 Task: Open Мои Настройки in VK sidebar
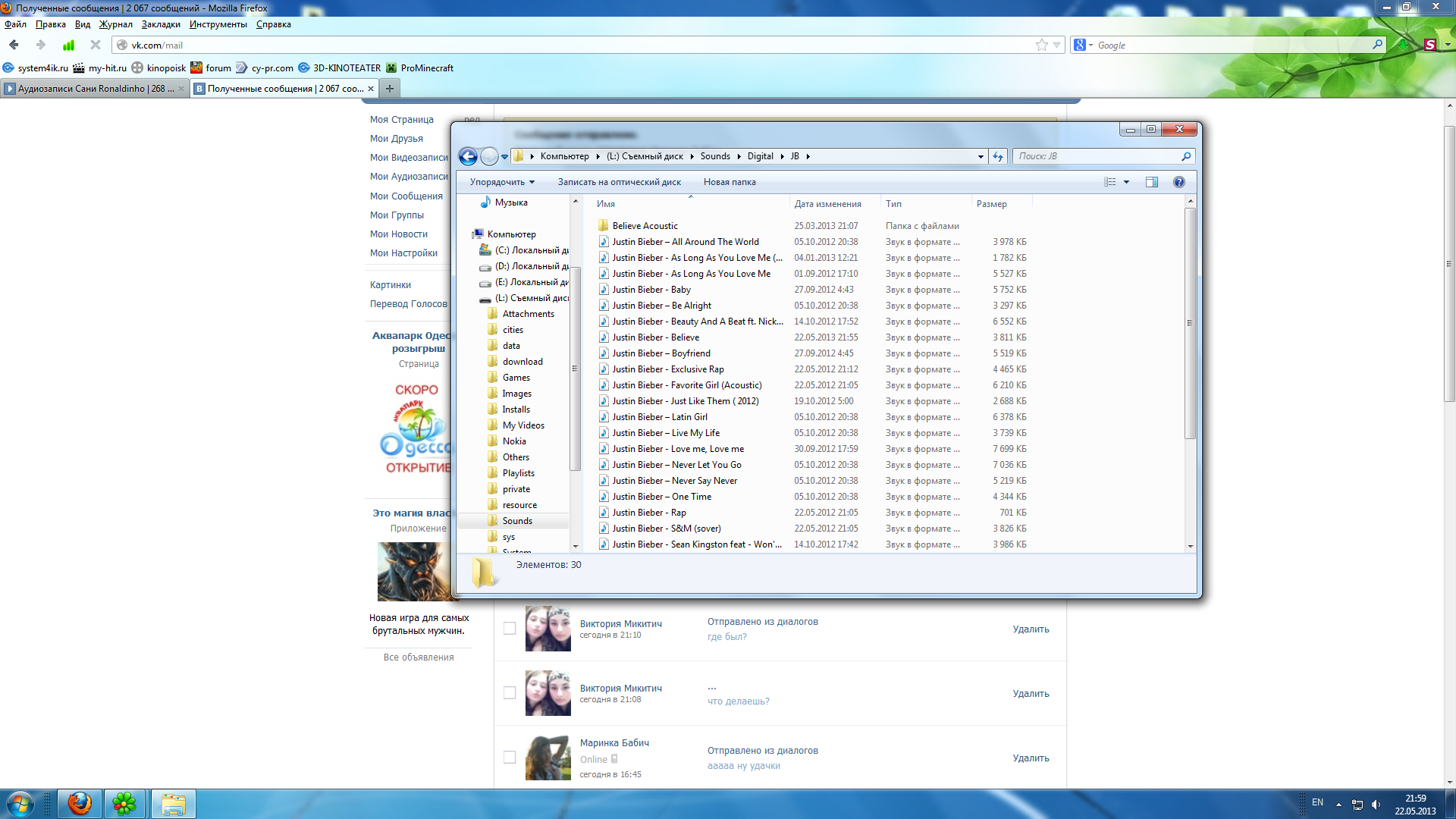pyautogui.click(x=403, y=253)
